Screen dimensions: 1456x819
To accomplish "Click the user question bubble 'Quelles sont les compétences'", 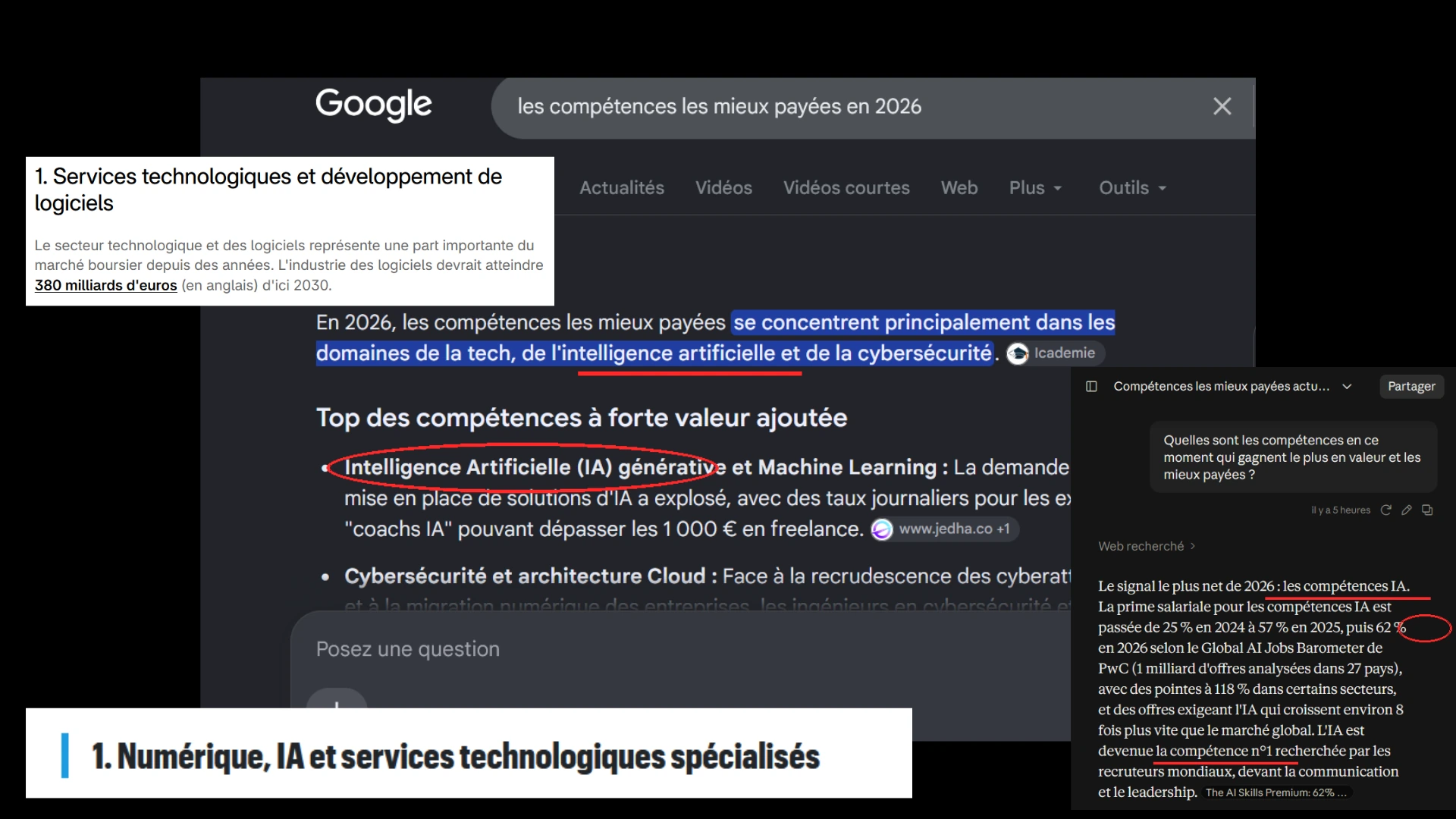I will coord(1293,457).
